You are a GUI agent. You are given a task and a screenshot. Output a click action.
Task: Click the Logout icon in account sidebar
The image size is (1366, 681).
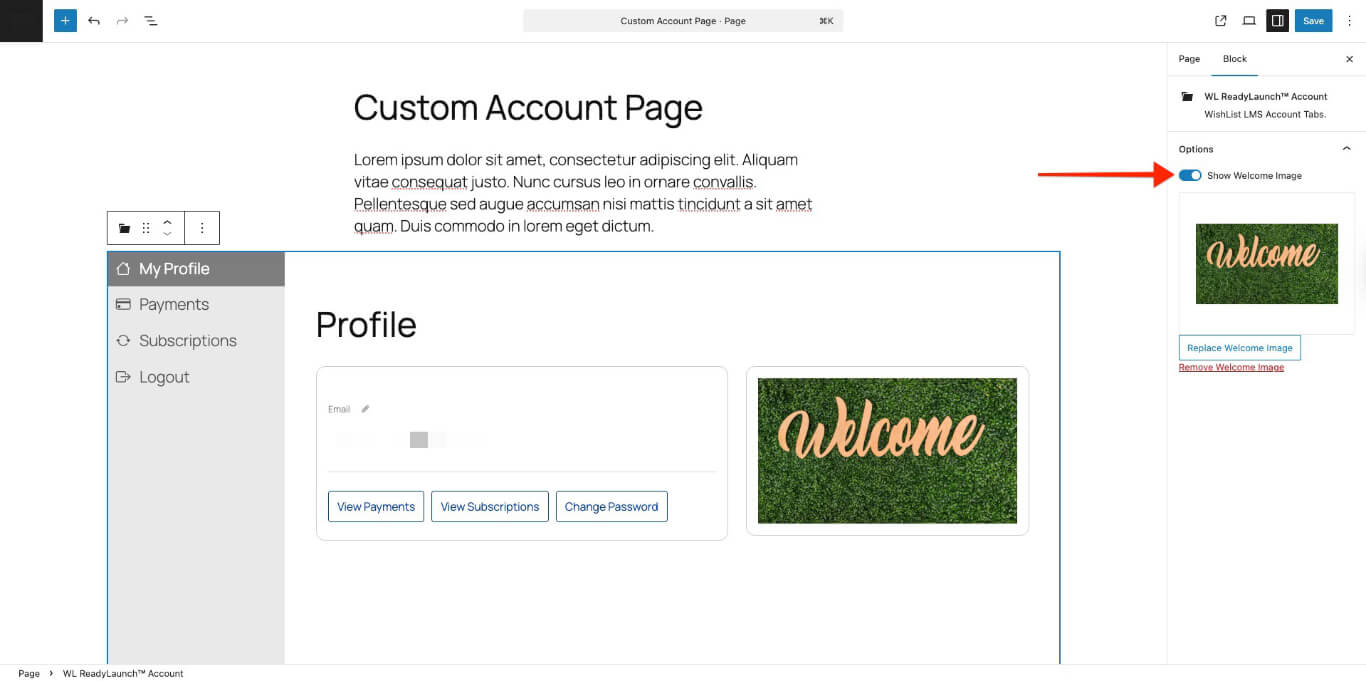122,377
